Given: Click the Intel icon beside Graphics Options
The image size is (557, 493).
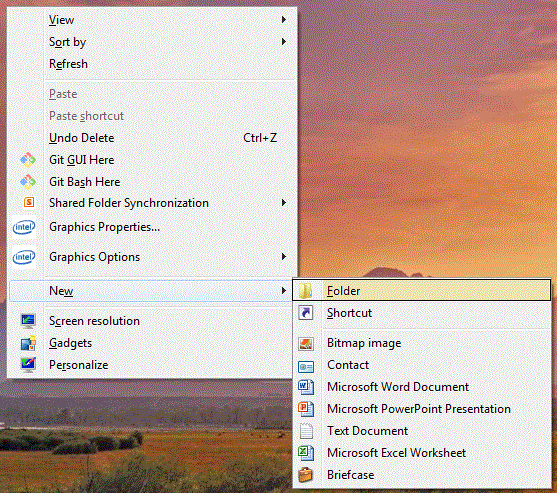Looking at the screenshot, I should pos(24,257).
